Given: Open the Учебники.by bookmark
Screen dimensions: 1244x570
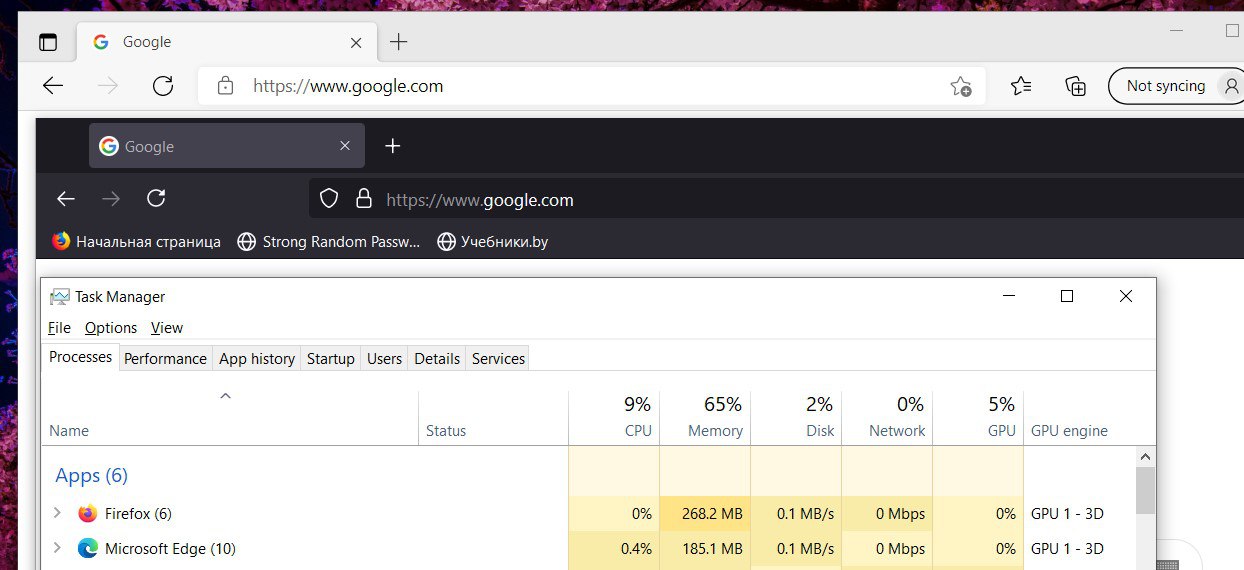Looking at the screenshot, I should coord(493,241).
